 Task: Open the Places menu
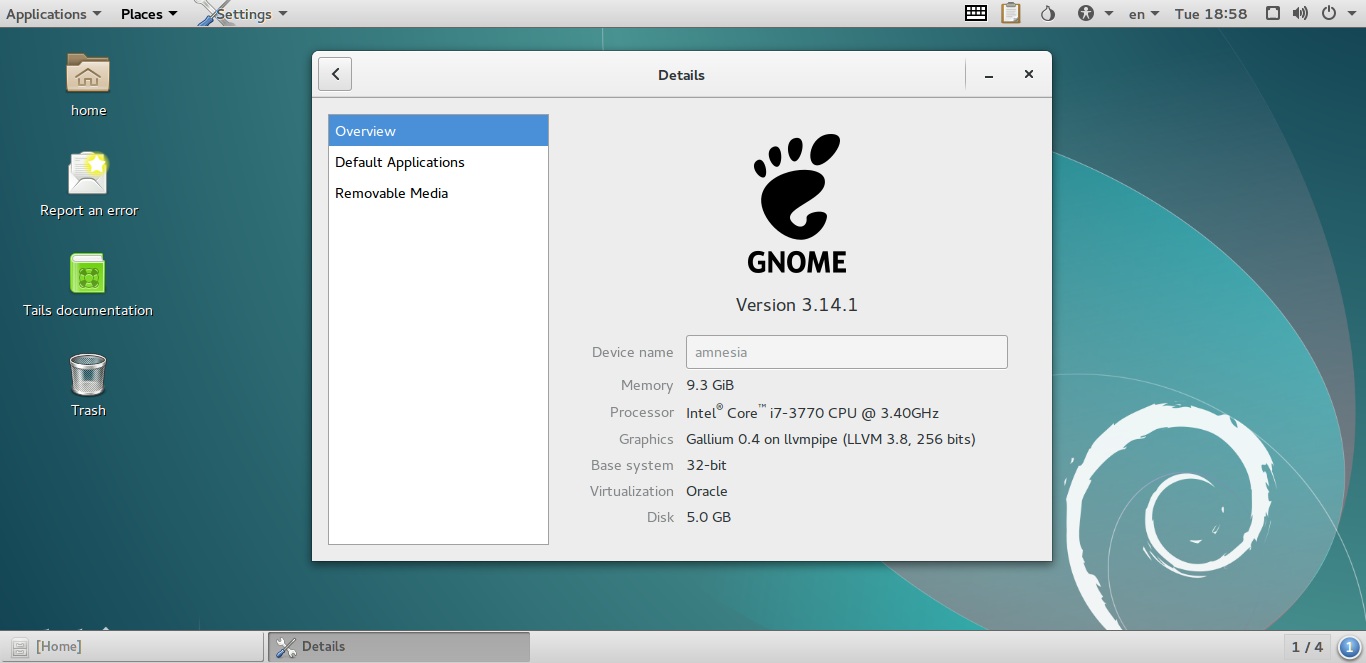pyautogui.click(x=149, y=14)
